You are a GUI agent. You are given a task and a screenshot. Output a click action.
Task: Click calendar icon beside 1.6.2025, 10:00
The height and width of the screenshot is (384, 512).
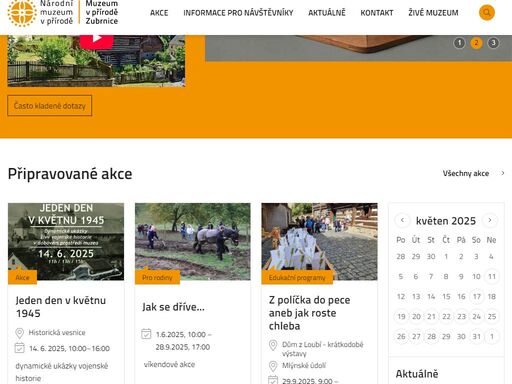point(146,334)
